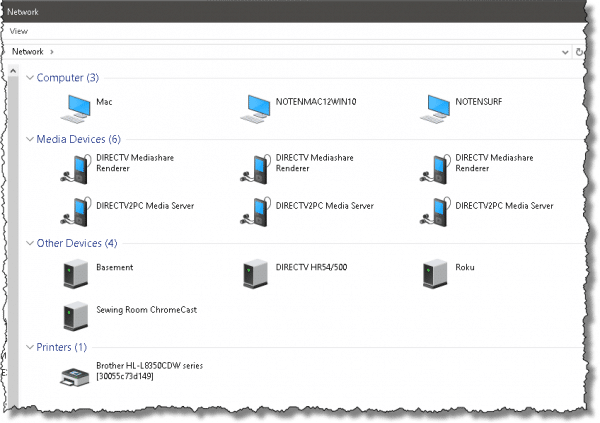Click the Computer (3) group header

coord(68,78)
